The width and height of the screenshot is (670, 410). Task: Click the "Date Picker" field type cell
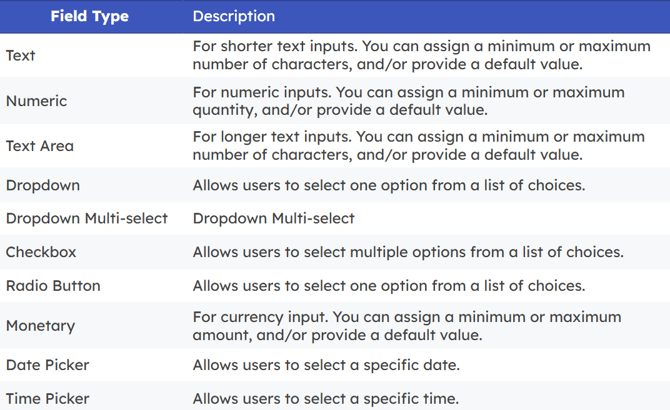[x=47, y=365]
